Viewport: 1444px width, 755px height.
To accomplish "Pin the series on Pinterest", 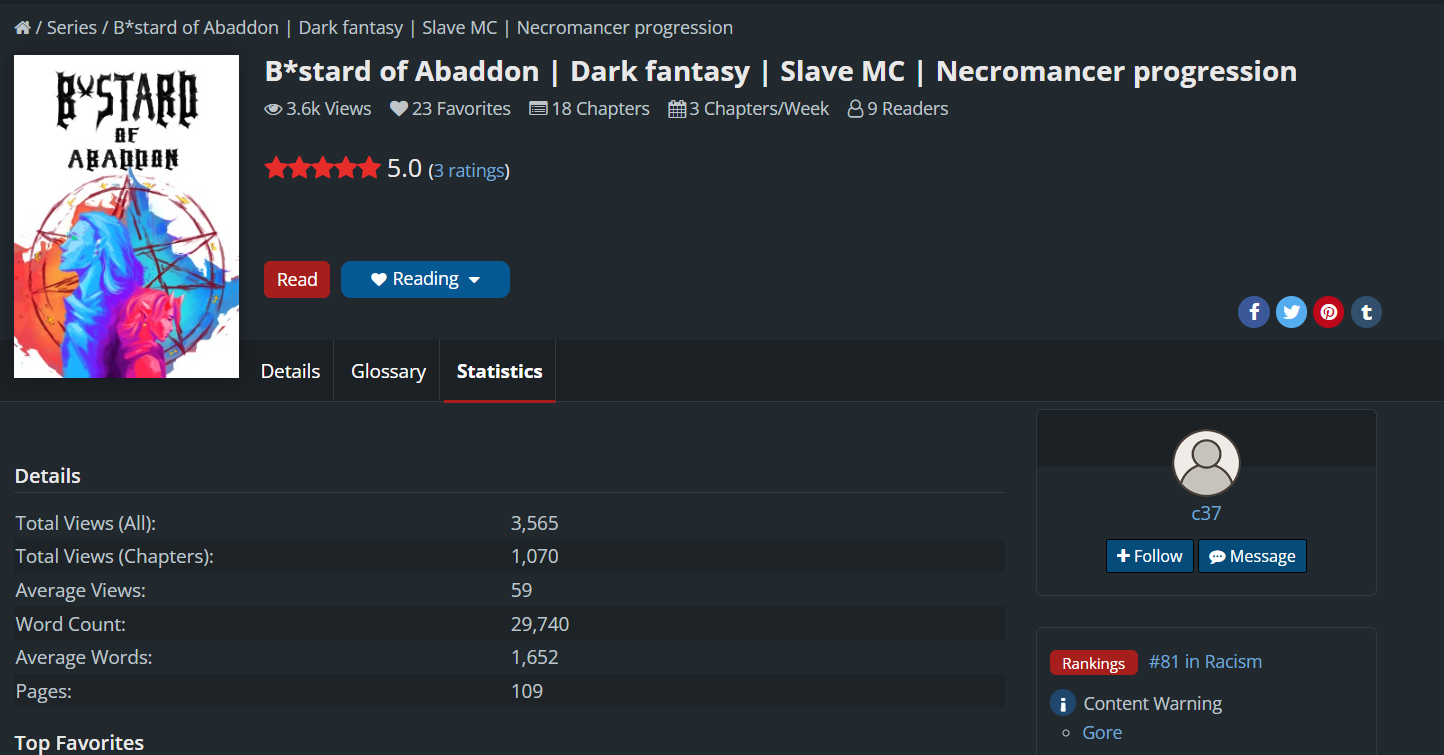I will [x=1328, y=312].
